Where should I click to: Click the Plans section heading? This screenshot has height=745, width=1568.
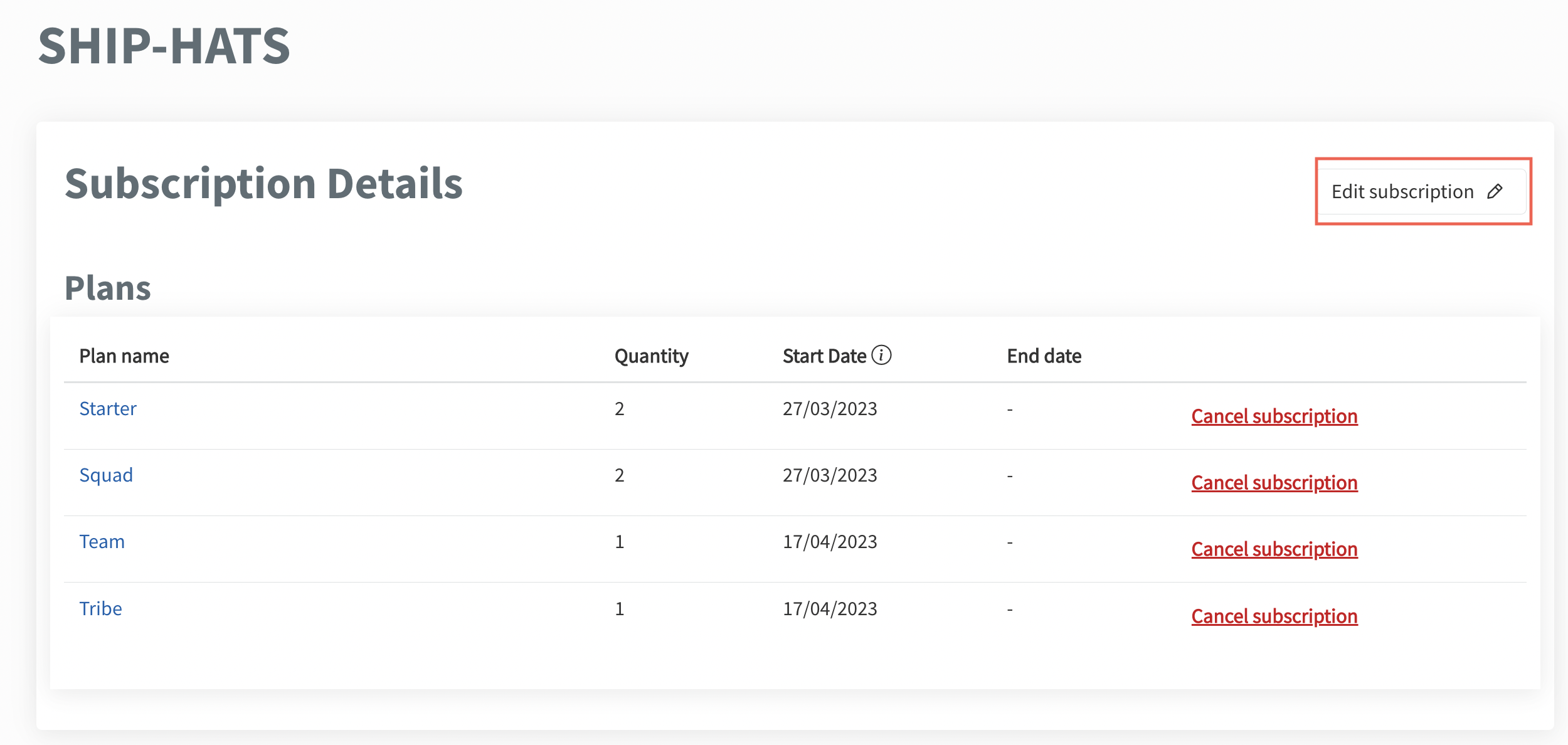coord(108,288)
